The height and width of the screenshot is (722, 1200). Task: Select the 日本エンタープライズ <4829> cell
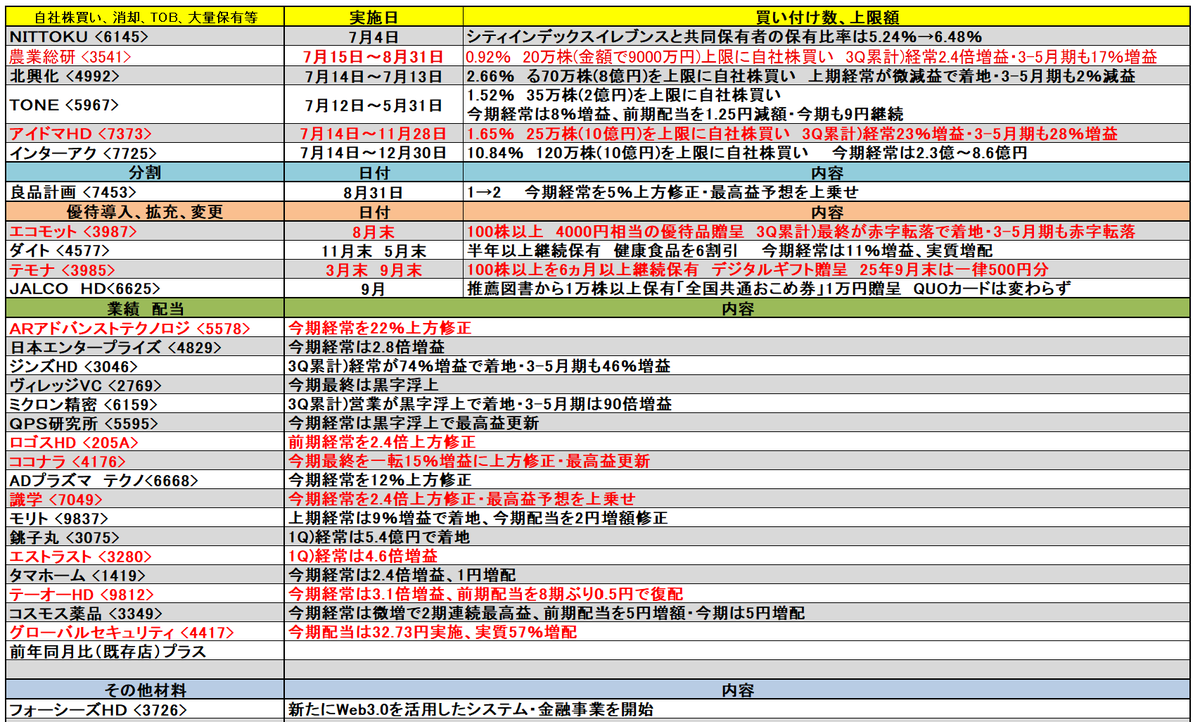point(144,347)
